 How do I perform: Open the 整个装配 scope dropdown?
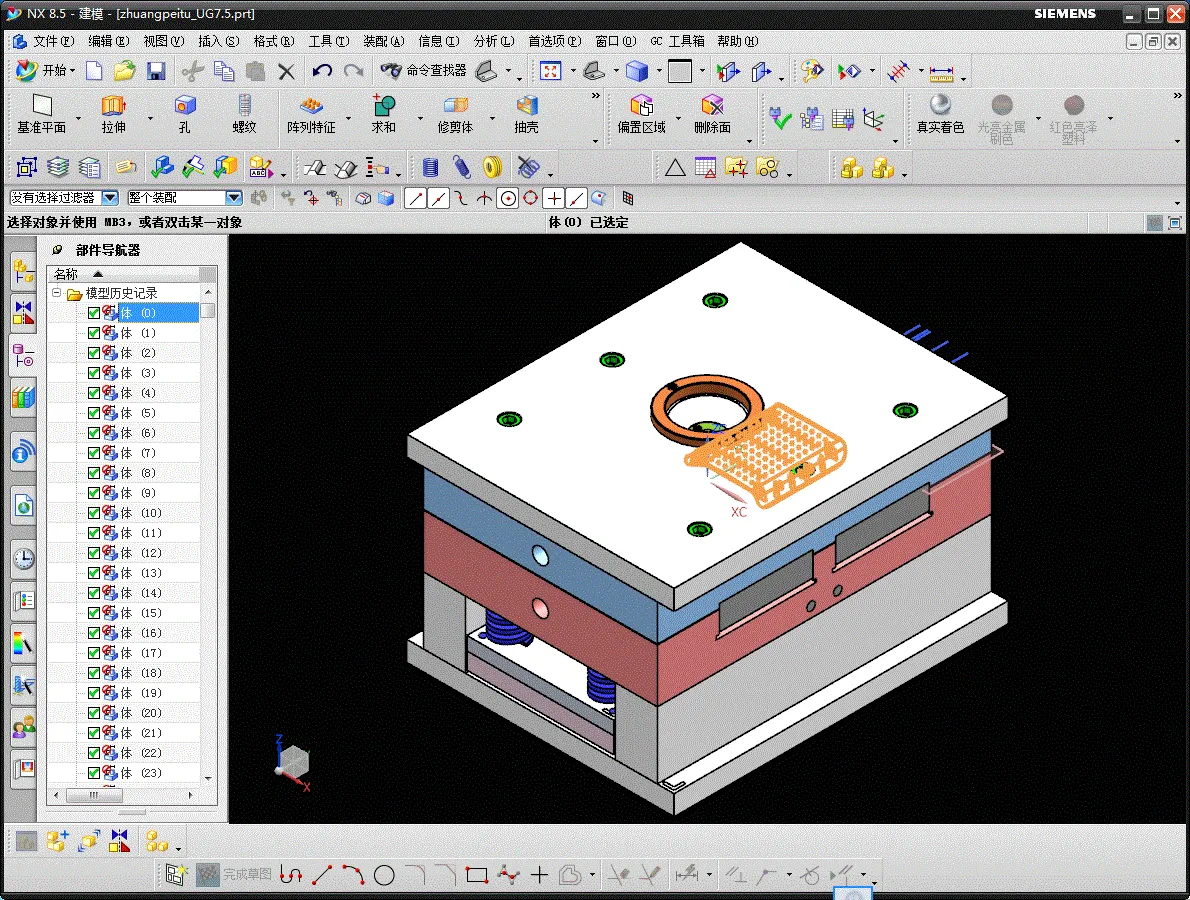(233, 198)
